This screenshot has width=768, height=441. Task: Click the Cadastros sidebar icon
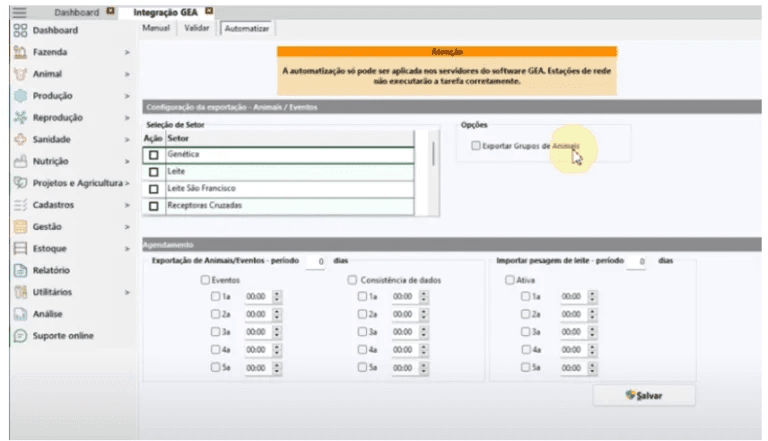tap(21, 205)
